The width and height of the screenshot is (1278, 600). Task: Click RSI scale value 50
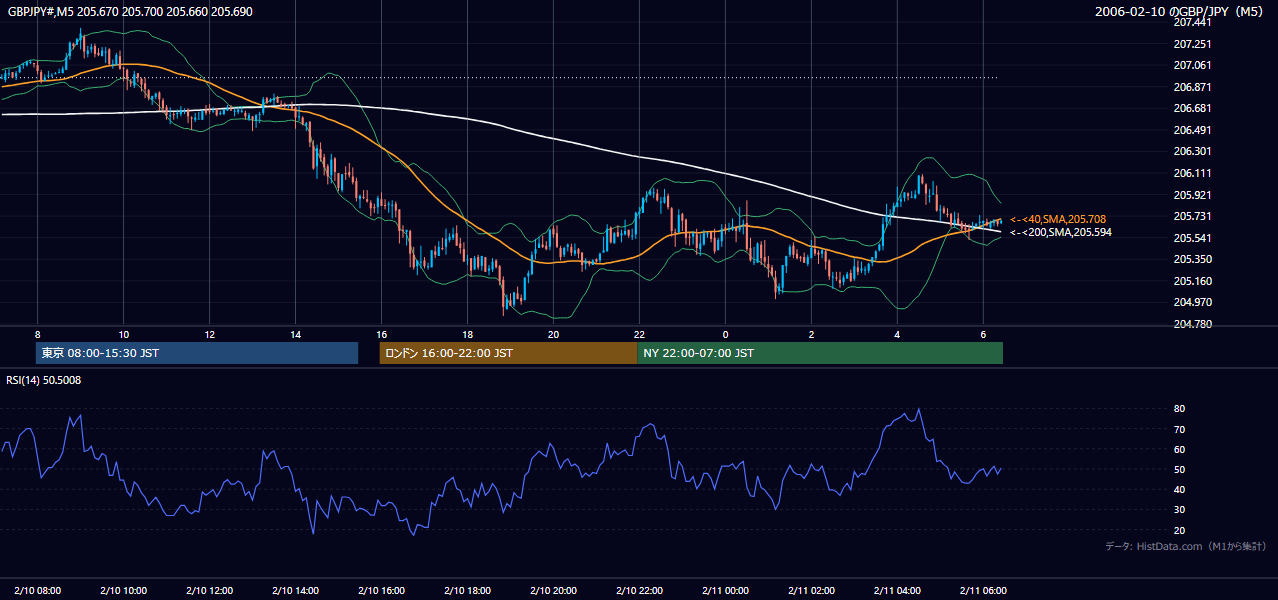[x=1180, y=469]
